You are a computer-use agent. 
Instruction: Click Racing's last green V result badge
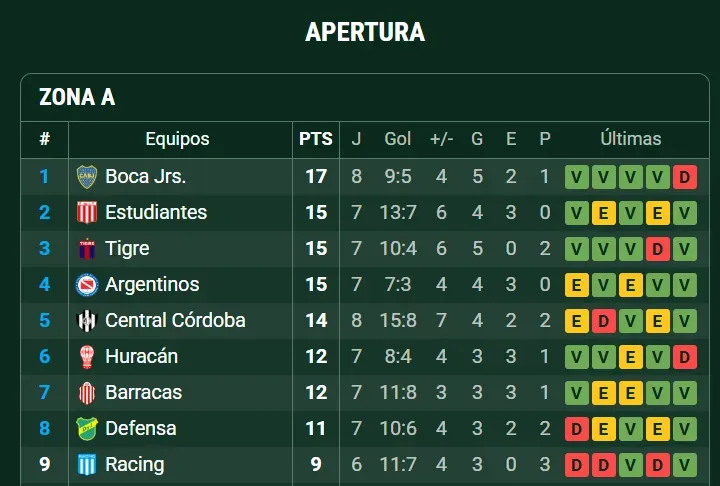pos(684,465)
